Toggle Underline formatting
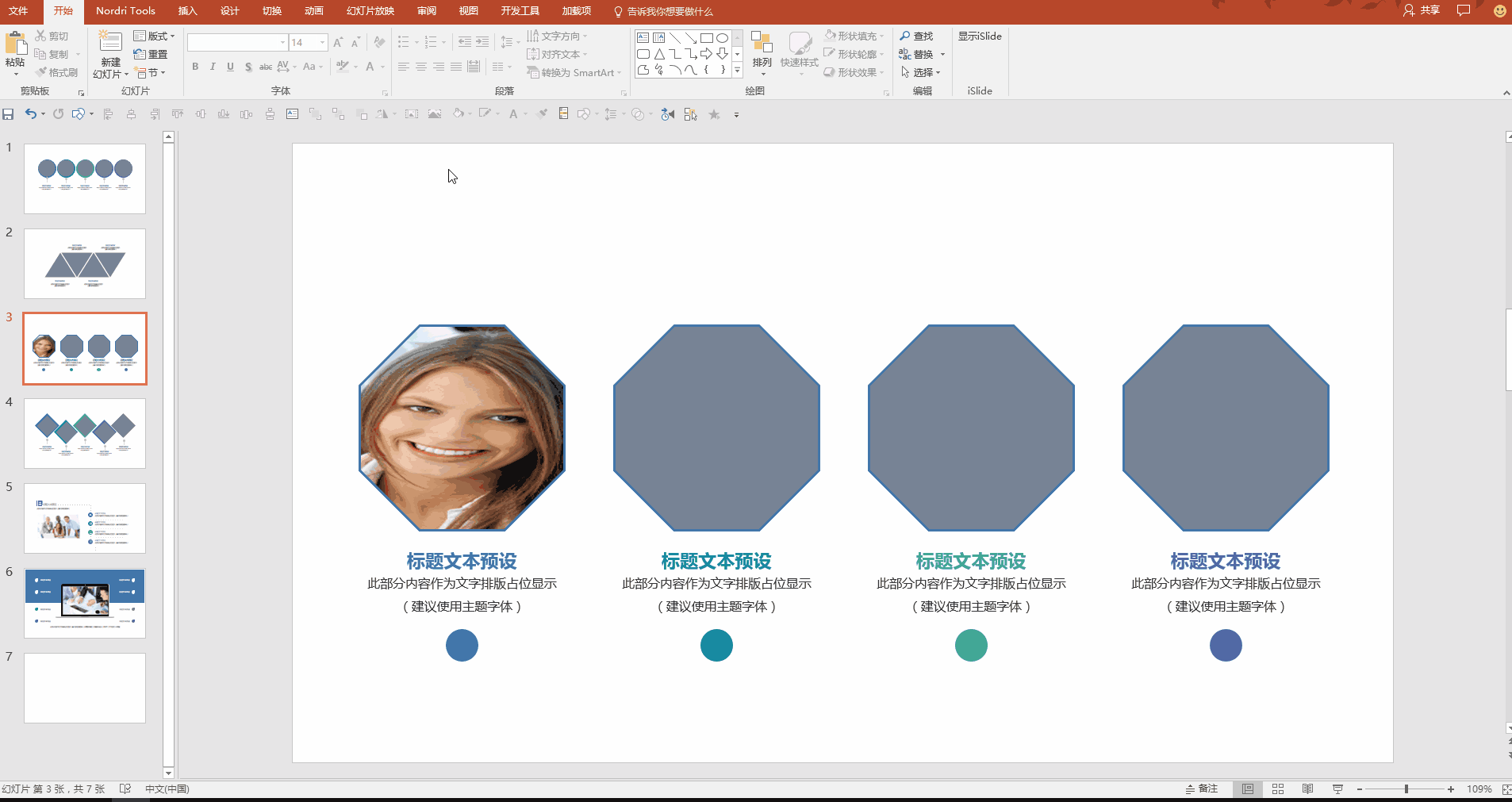Image resolution: width=1512 pixels, height=802 pixels. [x=230, y=67]
